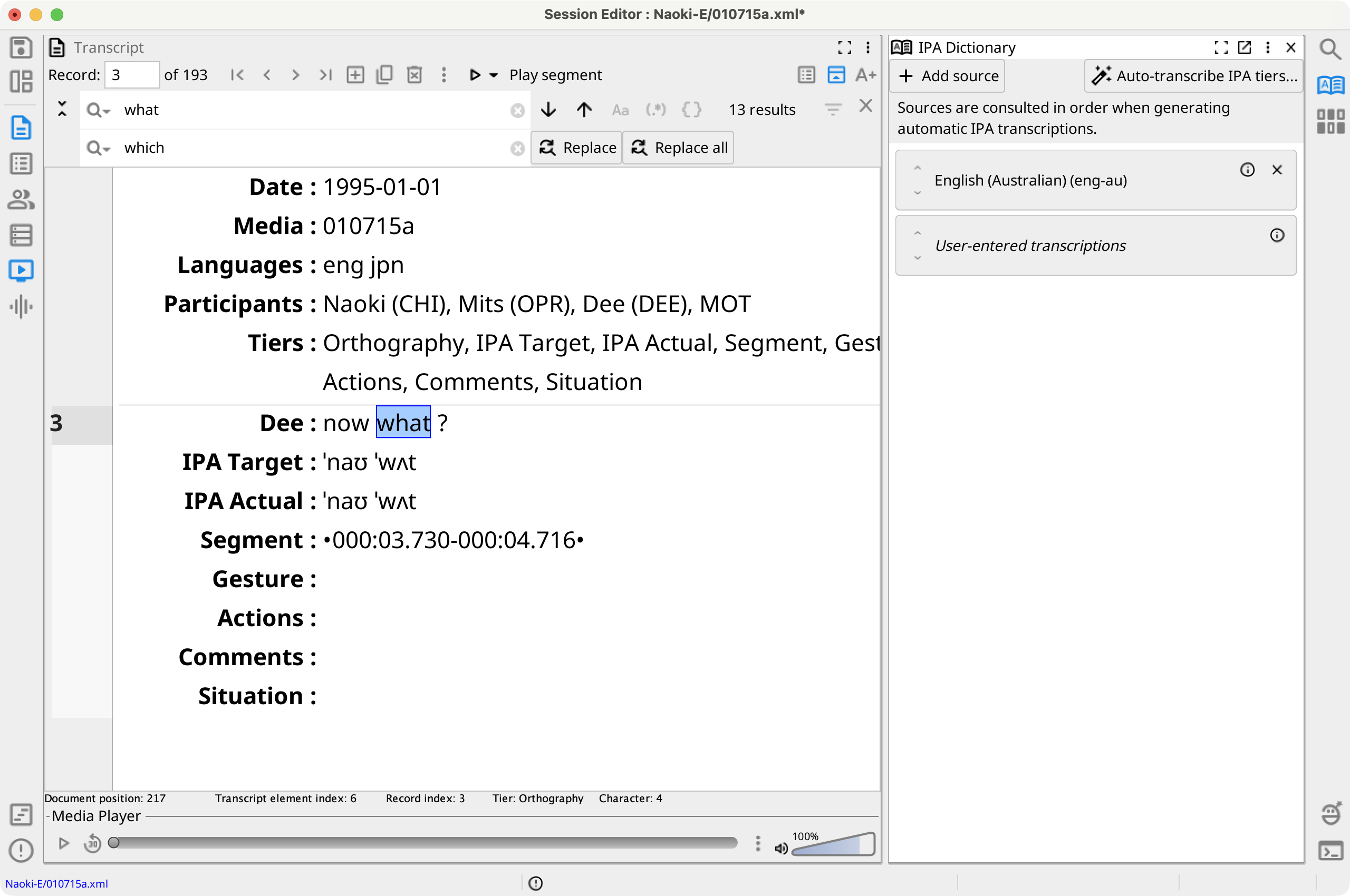Show info for English (Australian) source
Viewport: 1350px width, 896px height.
[x=1248, y=170]
